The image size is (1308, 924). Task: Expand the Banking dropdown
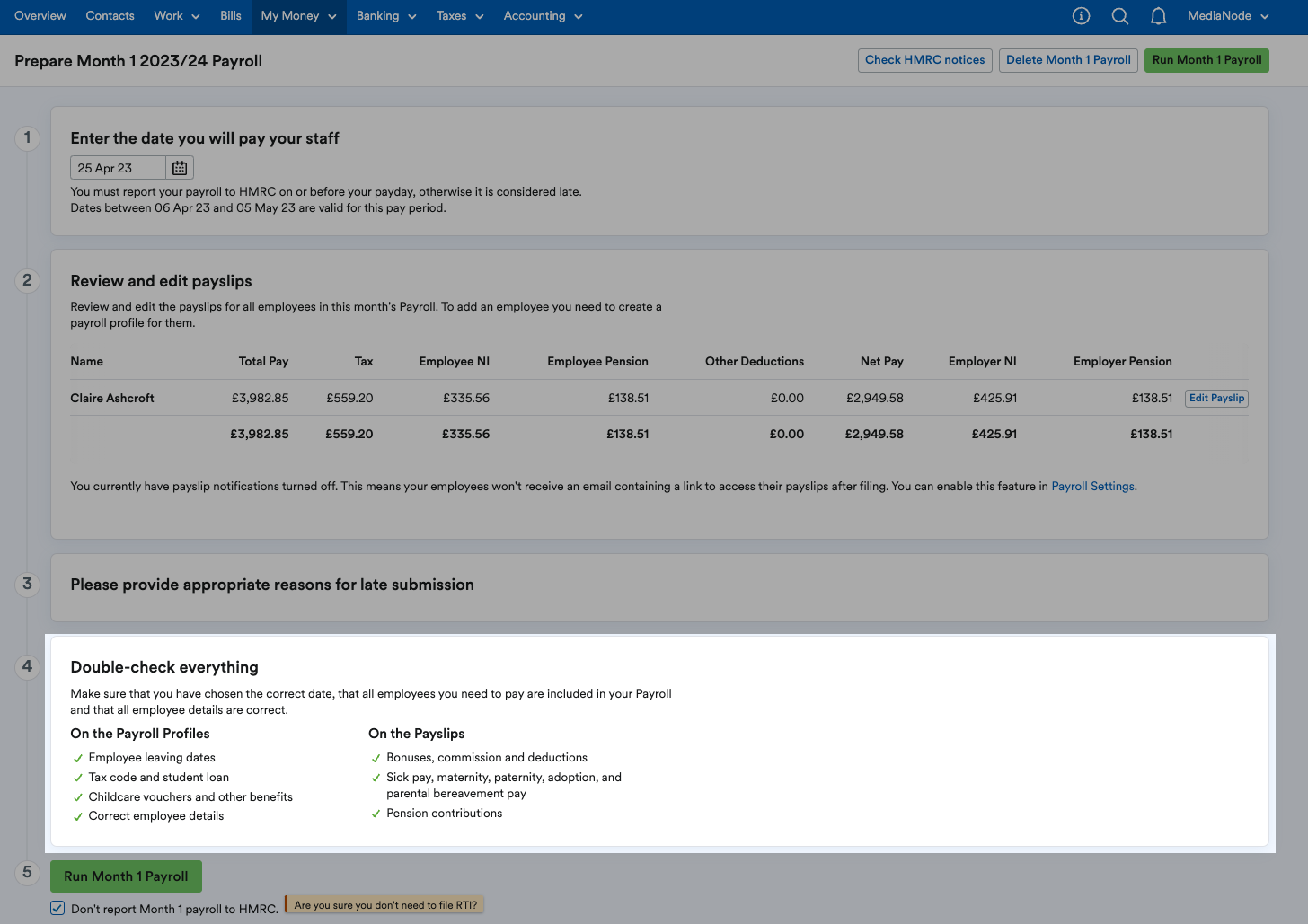coord(386,16)
